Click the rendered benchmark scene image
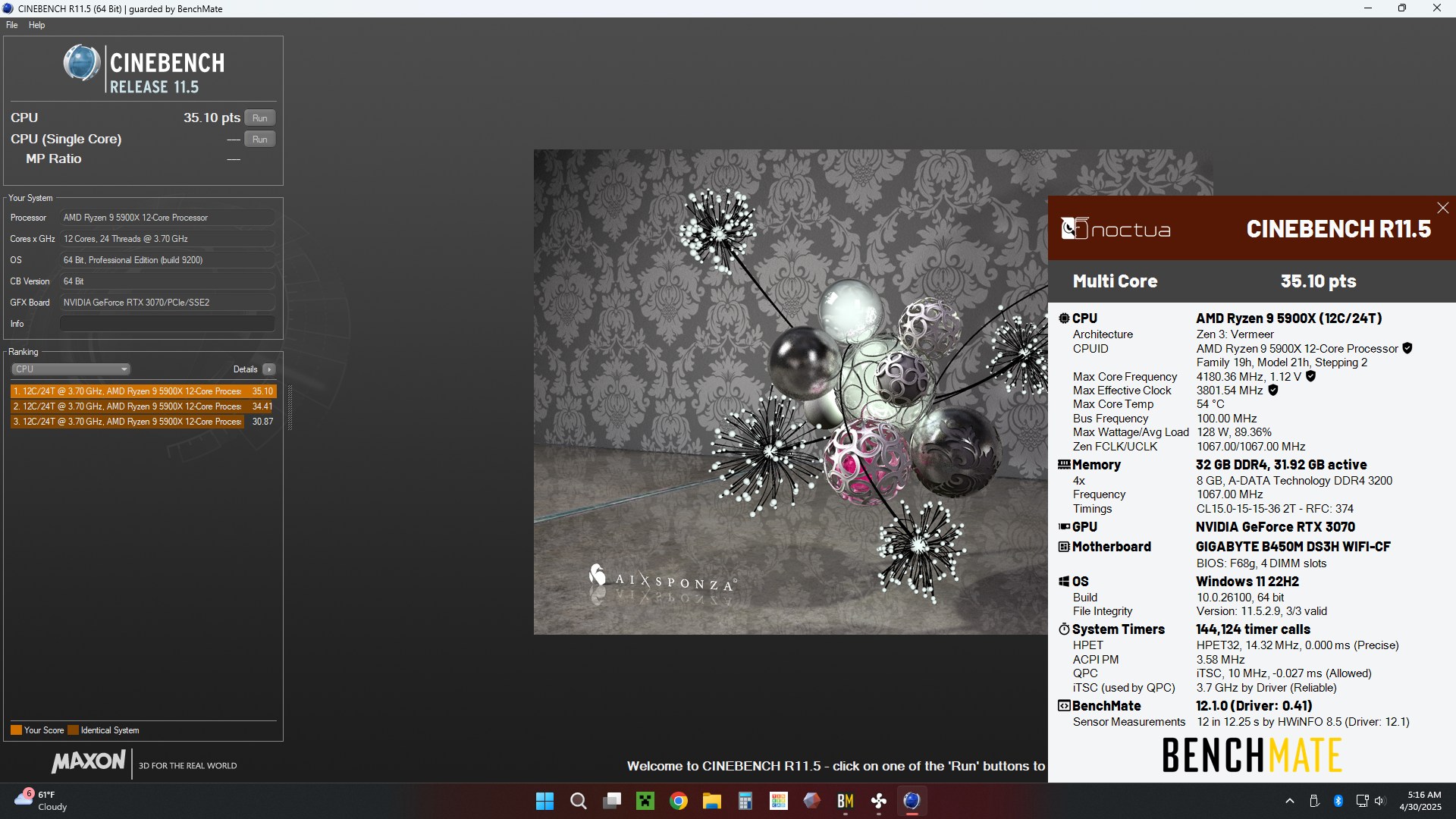This screenshot has height=819, width=1456. click(x=790, y=392)
